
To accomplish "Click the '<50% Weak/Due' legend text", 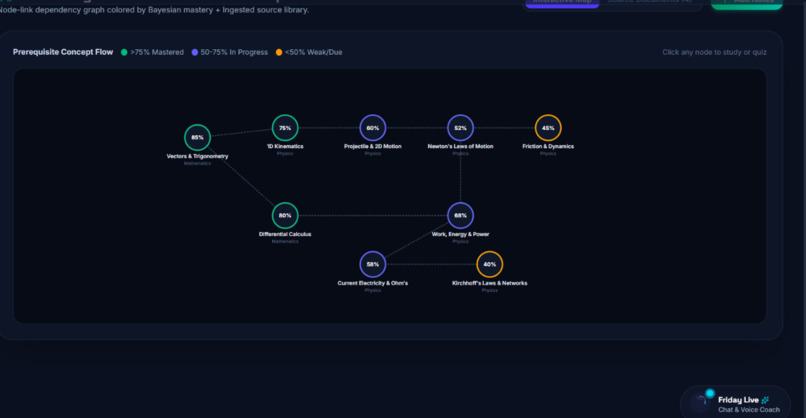I will pyautogui.click(x=313, y=52).
